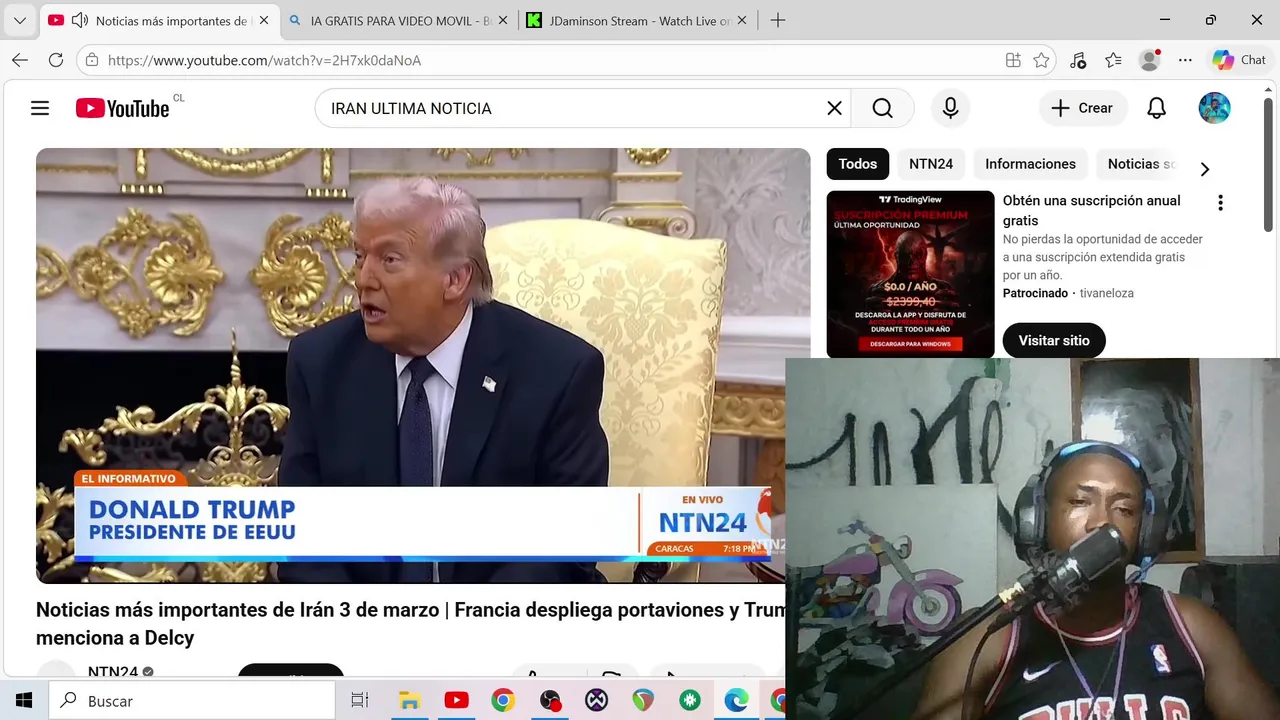Screen dimensions: 1280x720
Task: Open the green round app icon on the taskbar
Action: tap(690, 701)
